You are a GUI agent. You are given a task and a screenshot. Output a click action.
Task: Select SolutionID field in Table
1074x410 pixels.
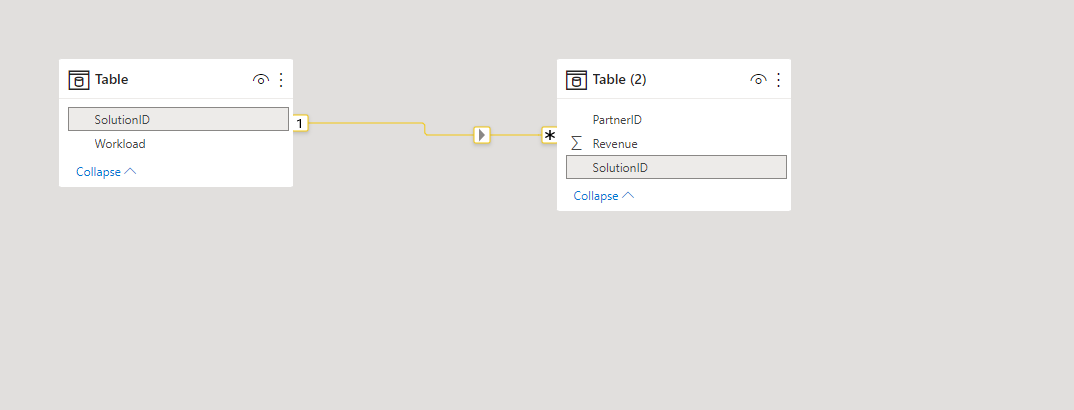(179, 119)
